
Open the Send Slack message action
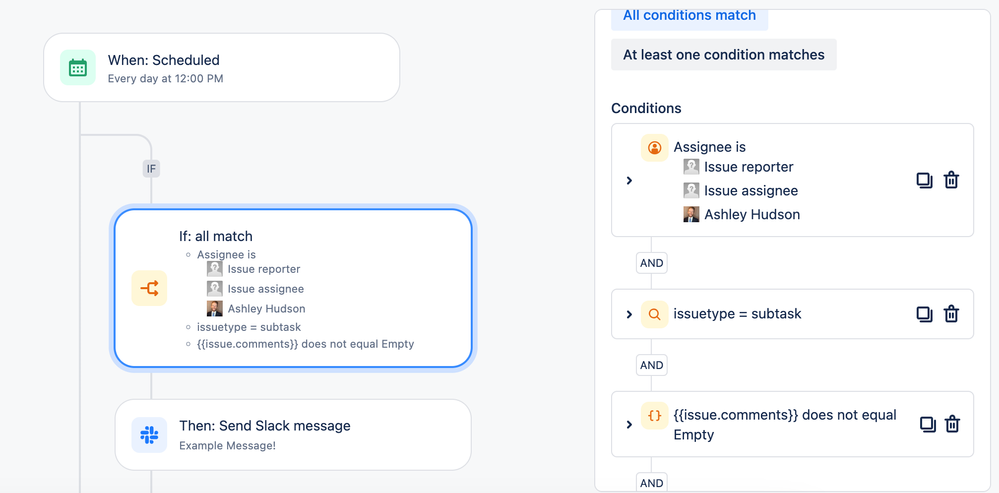[293, 435]
